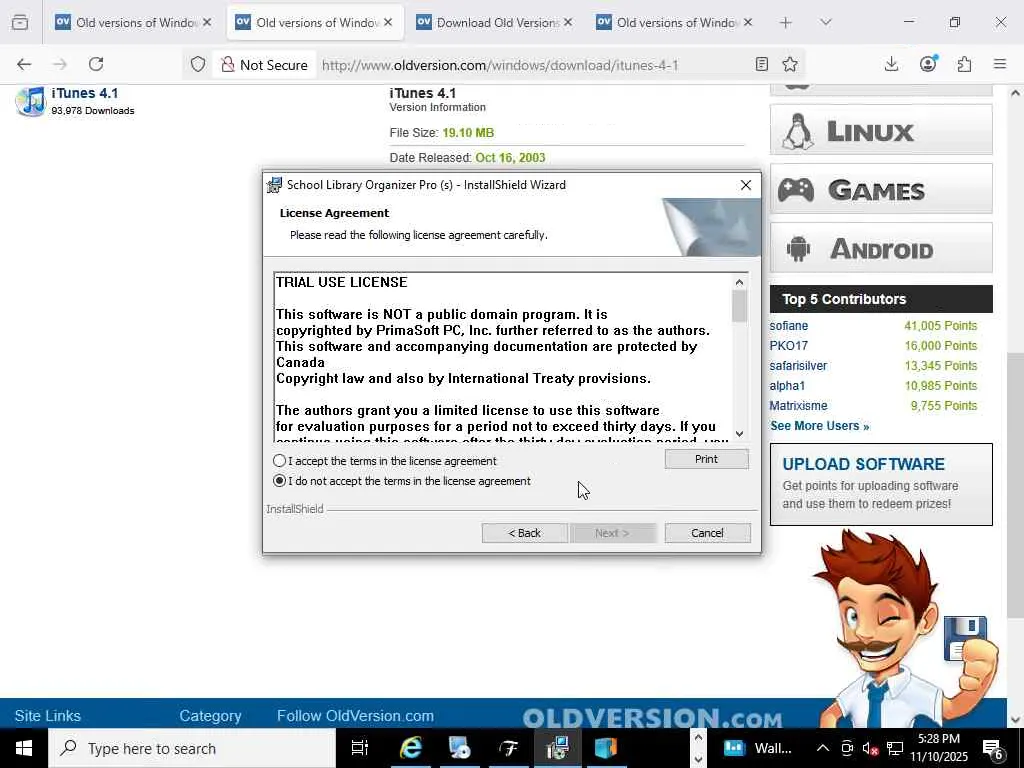Open the extensions puzzle icon
1024x768 pixels.
(x=964, y=64)
